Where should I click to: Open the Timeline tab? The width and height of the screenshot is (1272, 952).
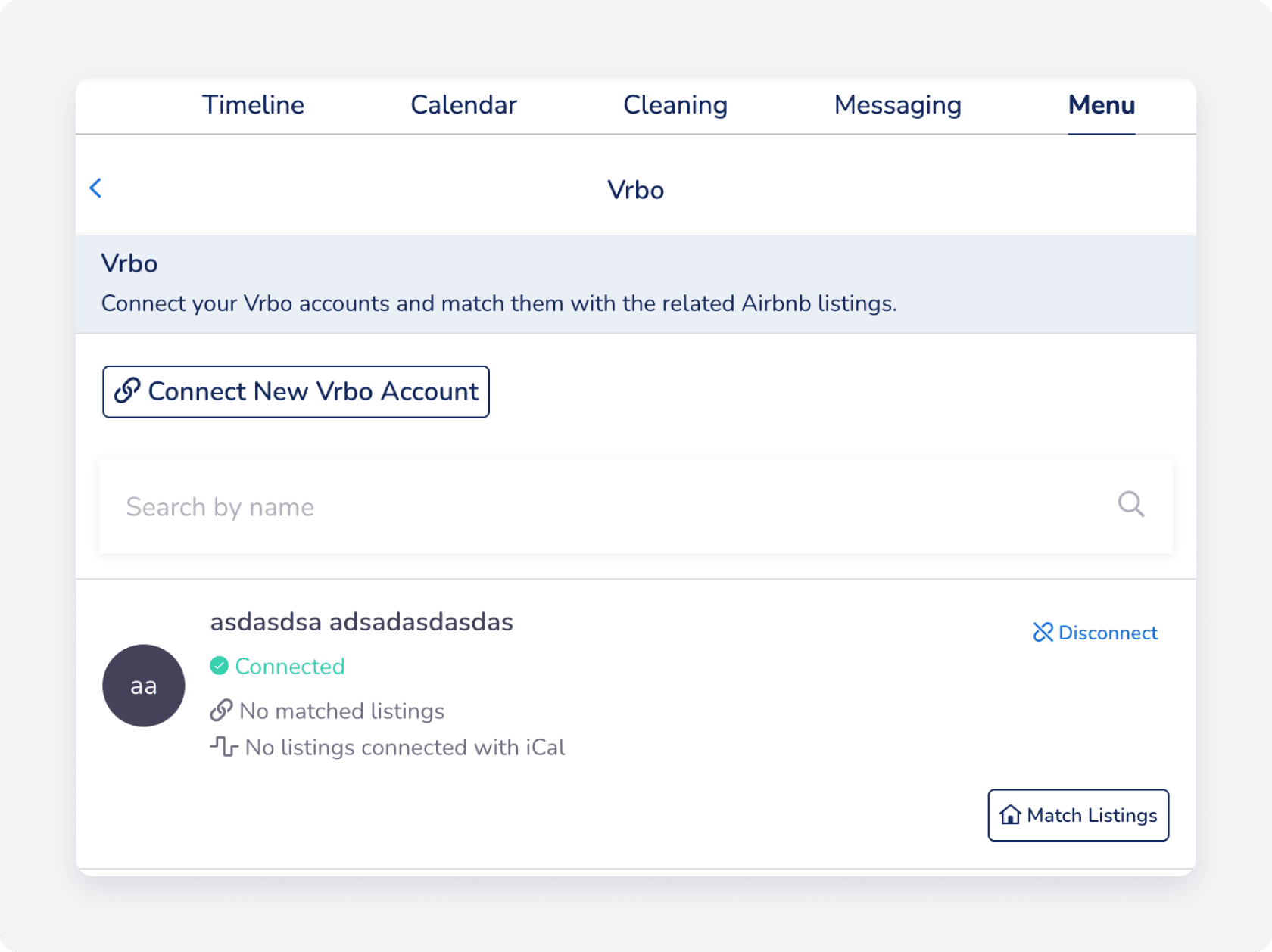(x=253, y=105)
